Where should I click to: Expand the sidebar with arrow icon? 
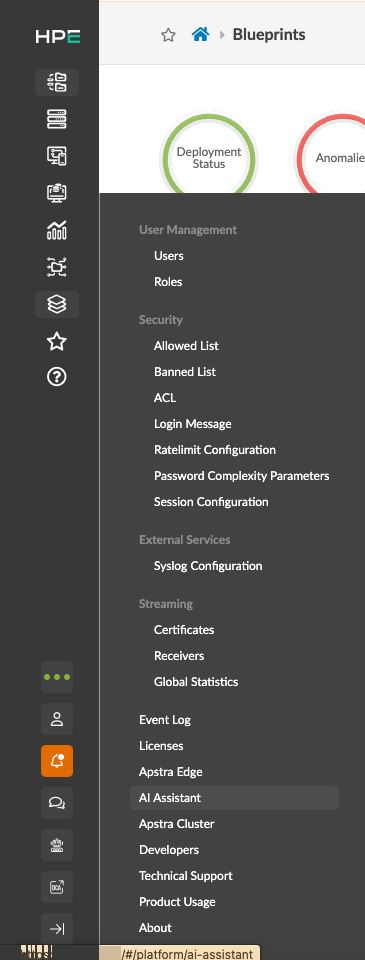[x=57, y=929]
